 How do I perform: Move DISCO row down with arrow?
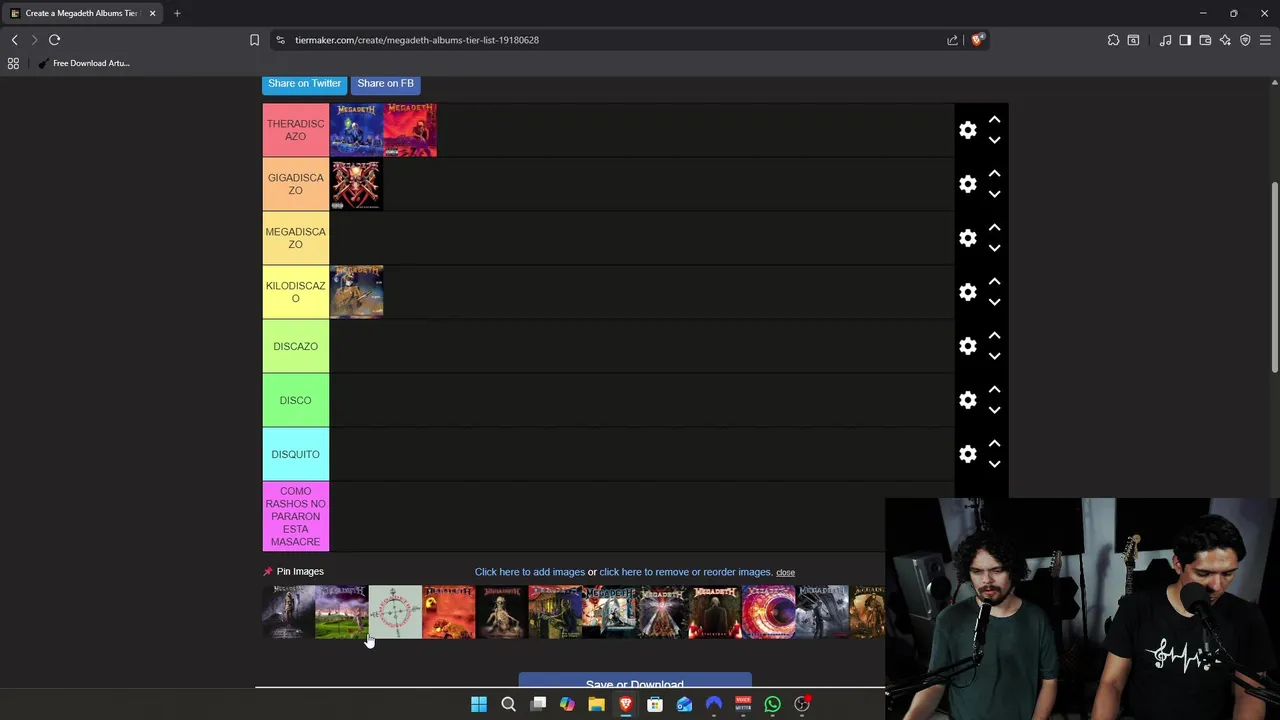click(x=994, y=411)
